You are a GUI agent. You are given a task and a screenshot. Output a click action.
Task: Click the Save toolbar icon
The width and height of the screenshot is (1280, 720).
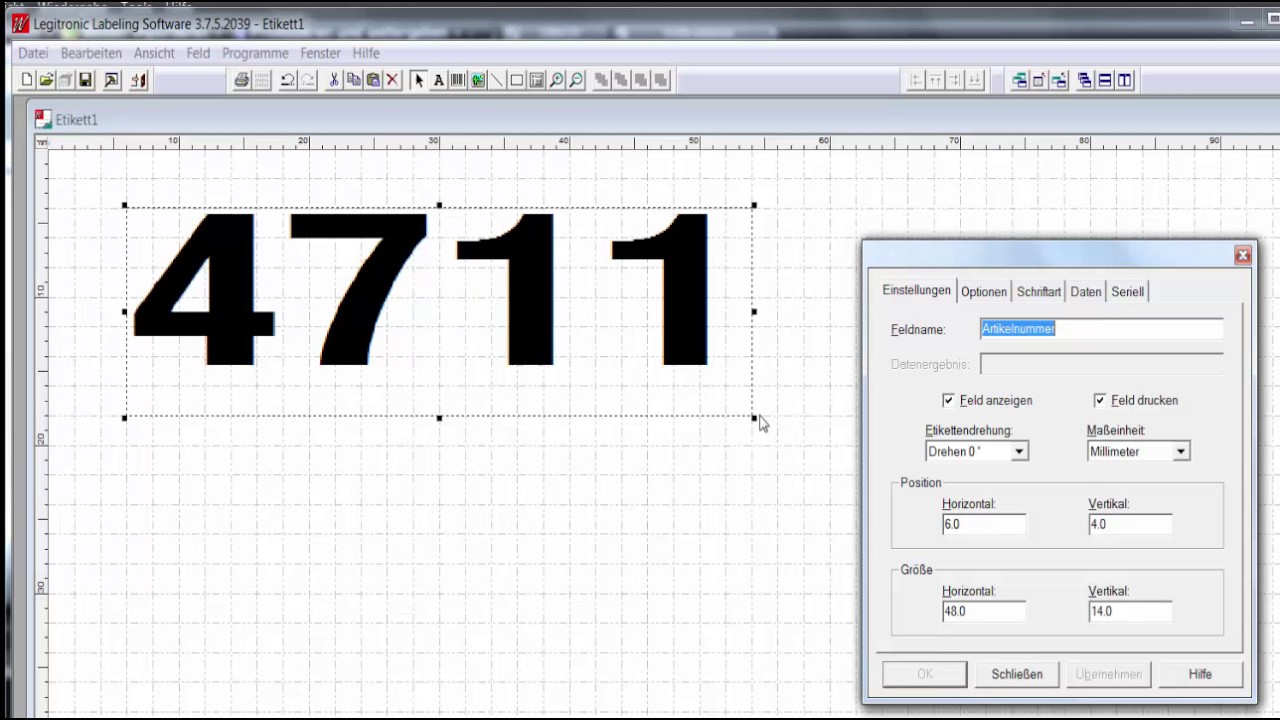pyautogui.click(x=85, y=80)
